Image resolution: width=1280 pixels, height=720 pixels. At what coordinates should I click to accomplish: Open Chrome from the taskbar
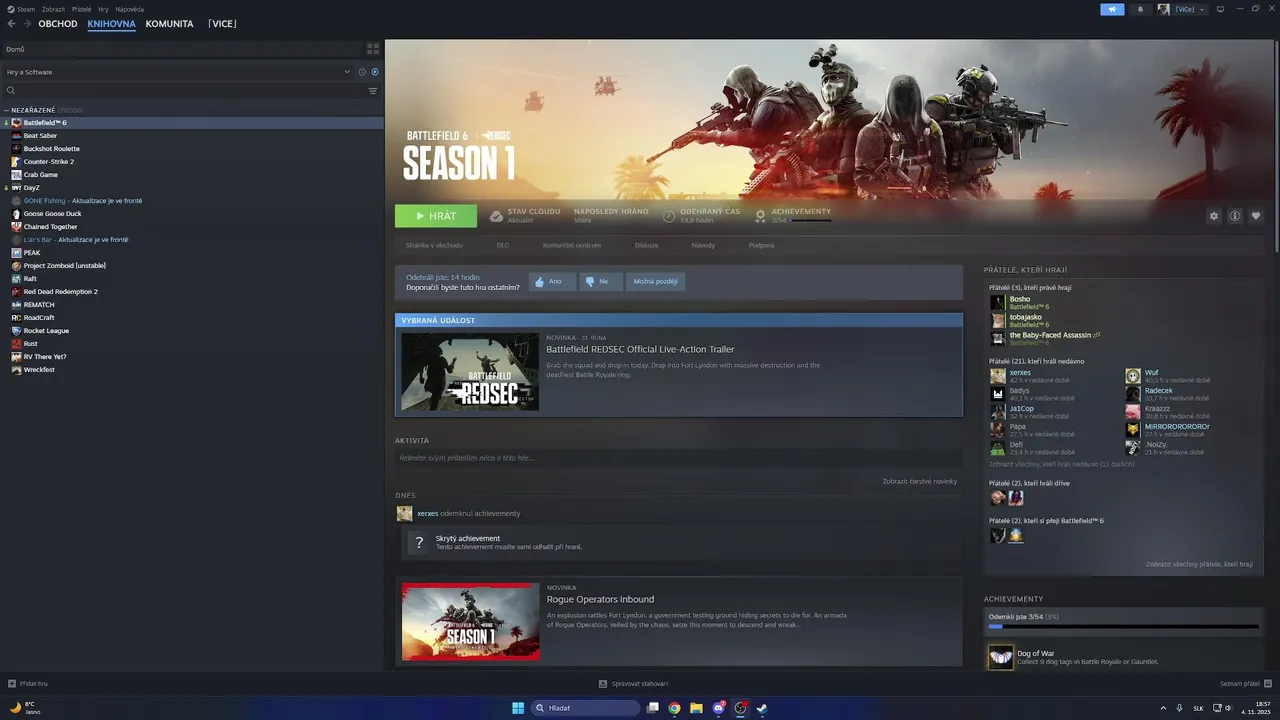tap(675, 708)
